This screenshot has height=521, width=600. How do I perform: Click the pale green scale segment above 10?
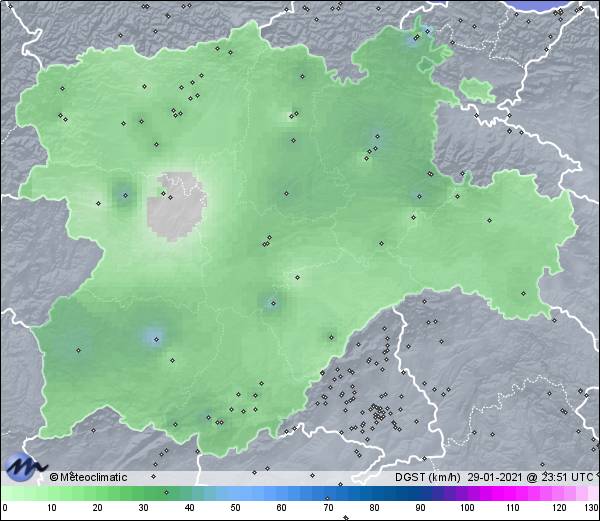coord(52,493)
